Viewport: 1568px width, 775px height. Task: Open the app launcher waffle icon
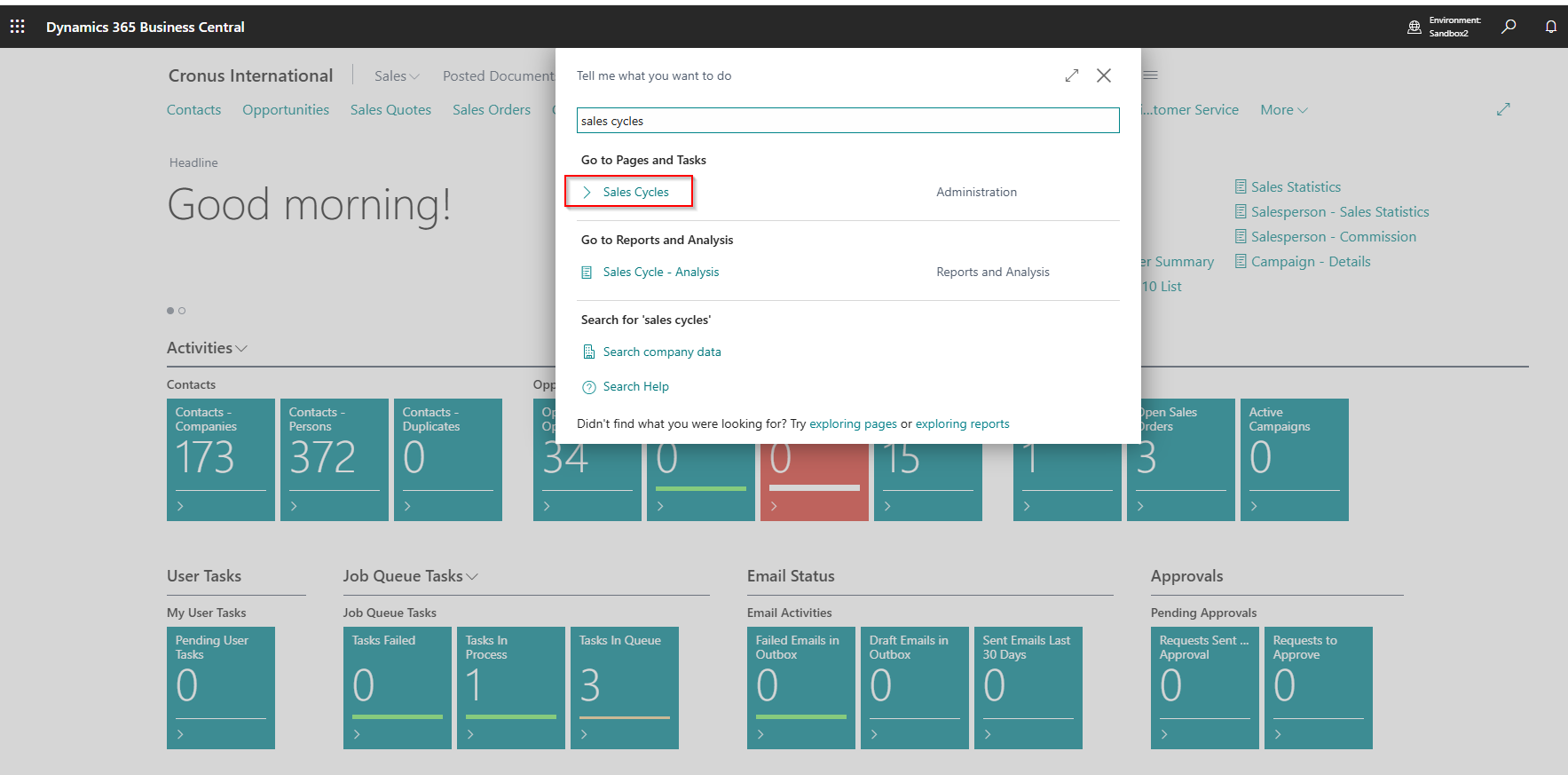pyautogui.click(x=18, y=27)
